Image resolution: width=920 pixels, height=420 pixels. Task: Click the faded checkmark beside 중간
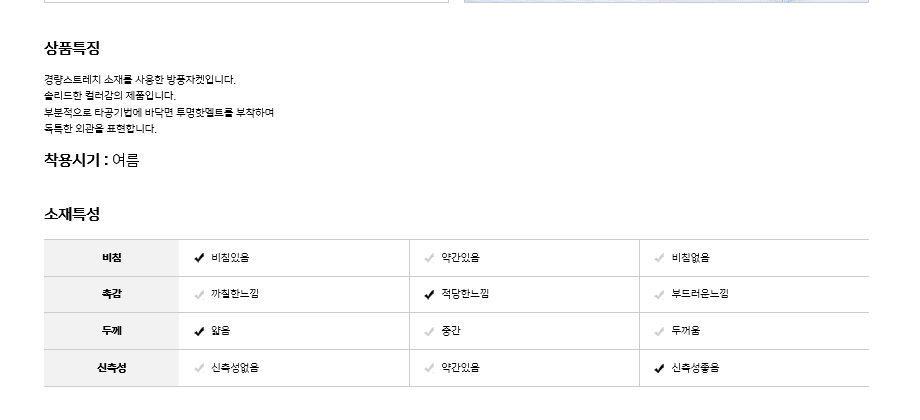(429, 331)
